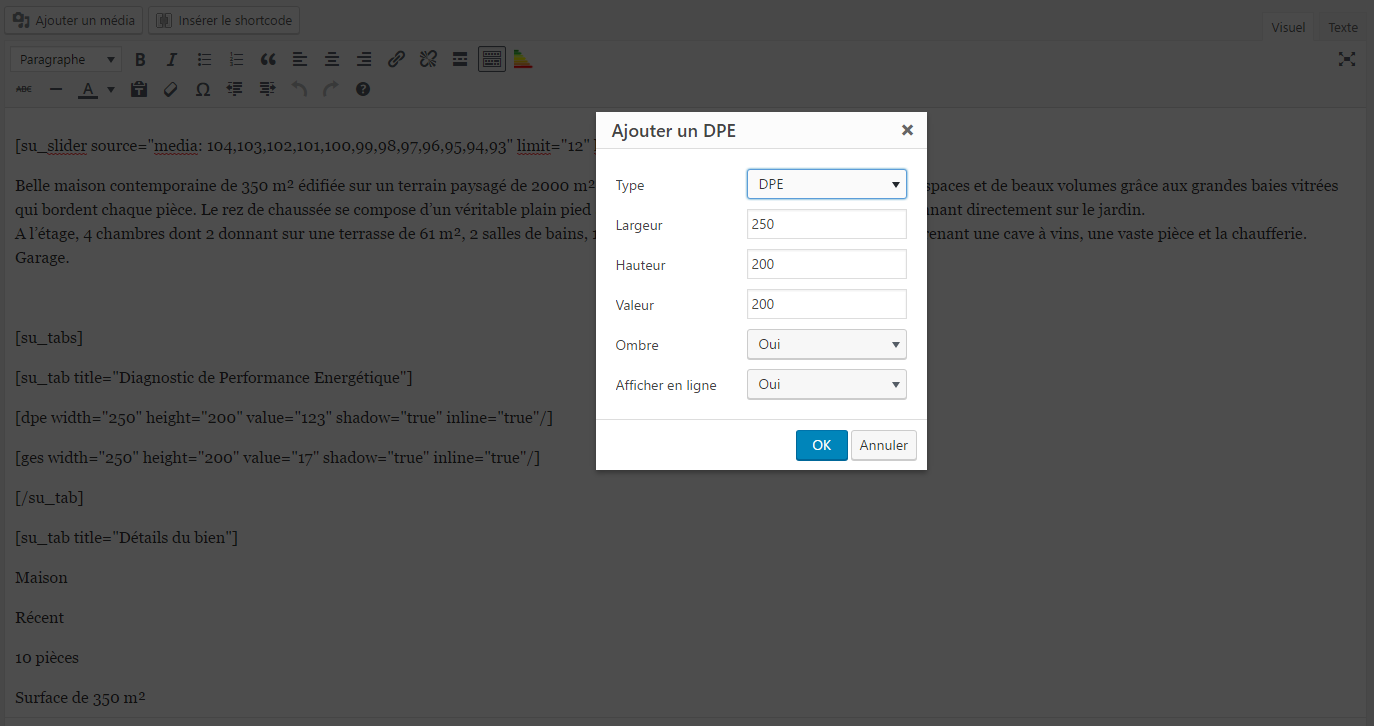Insert or edit link icon
Image resolution: width=1374 pixels, height=726 pixels.
pos(396,60)
